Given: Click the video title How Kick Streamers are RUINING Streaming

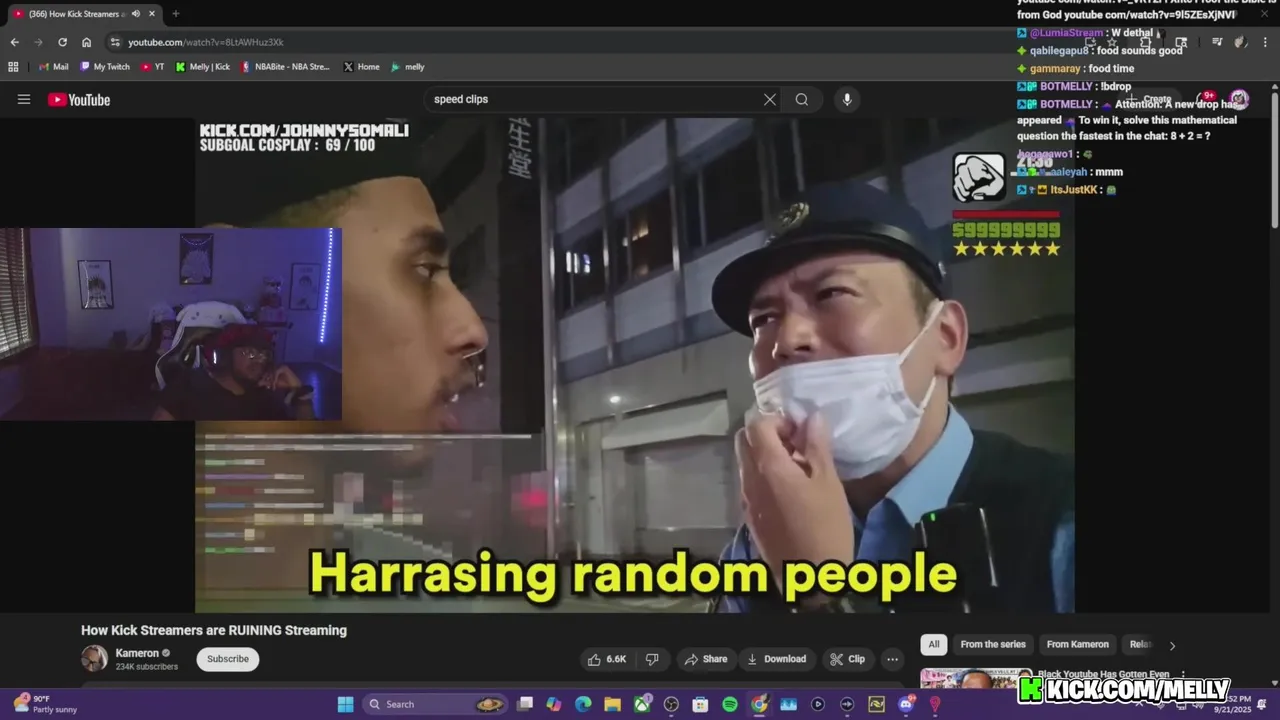Looking at the screenshot, I should (x=214, y=630).
